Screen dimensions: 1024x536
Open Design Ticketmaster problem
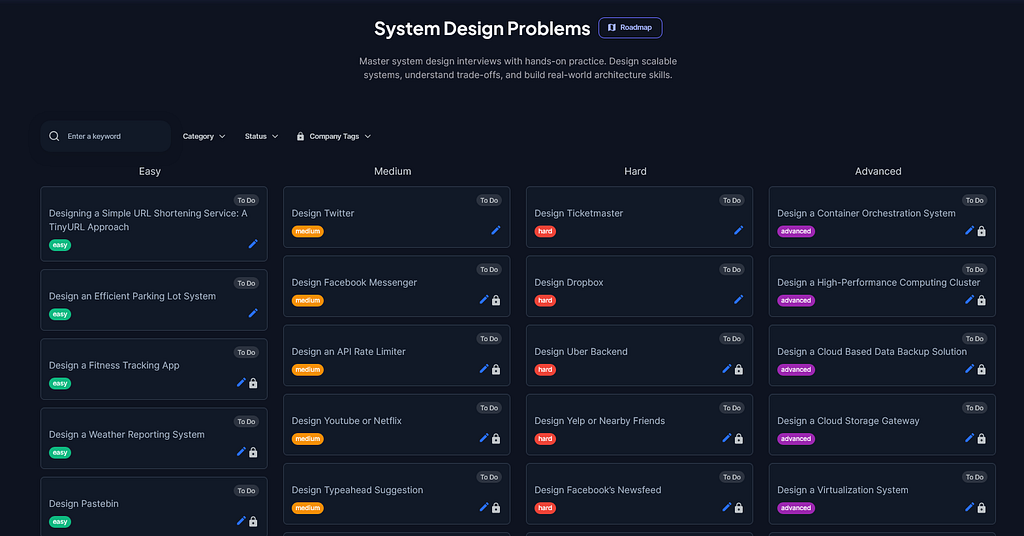point(579,213)
